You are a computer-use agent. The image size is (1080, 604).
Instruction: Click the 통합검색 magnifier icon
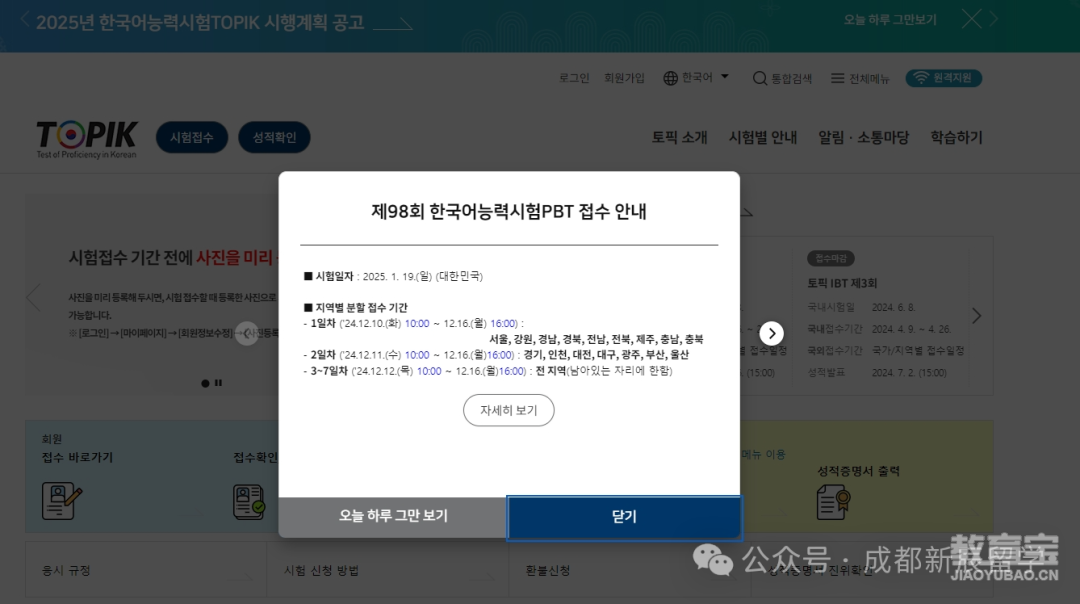tap(760, 78)
